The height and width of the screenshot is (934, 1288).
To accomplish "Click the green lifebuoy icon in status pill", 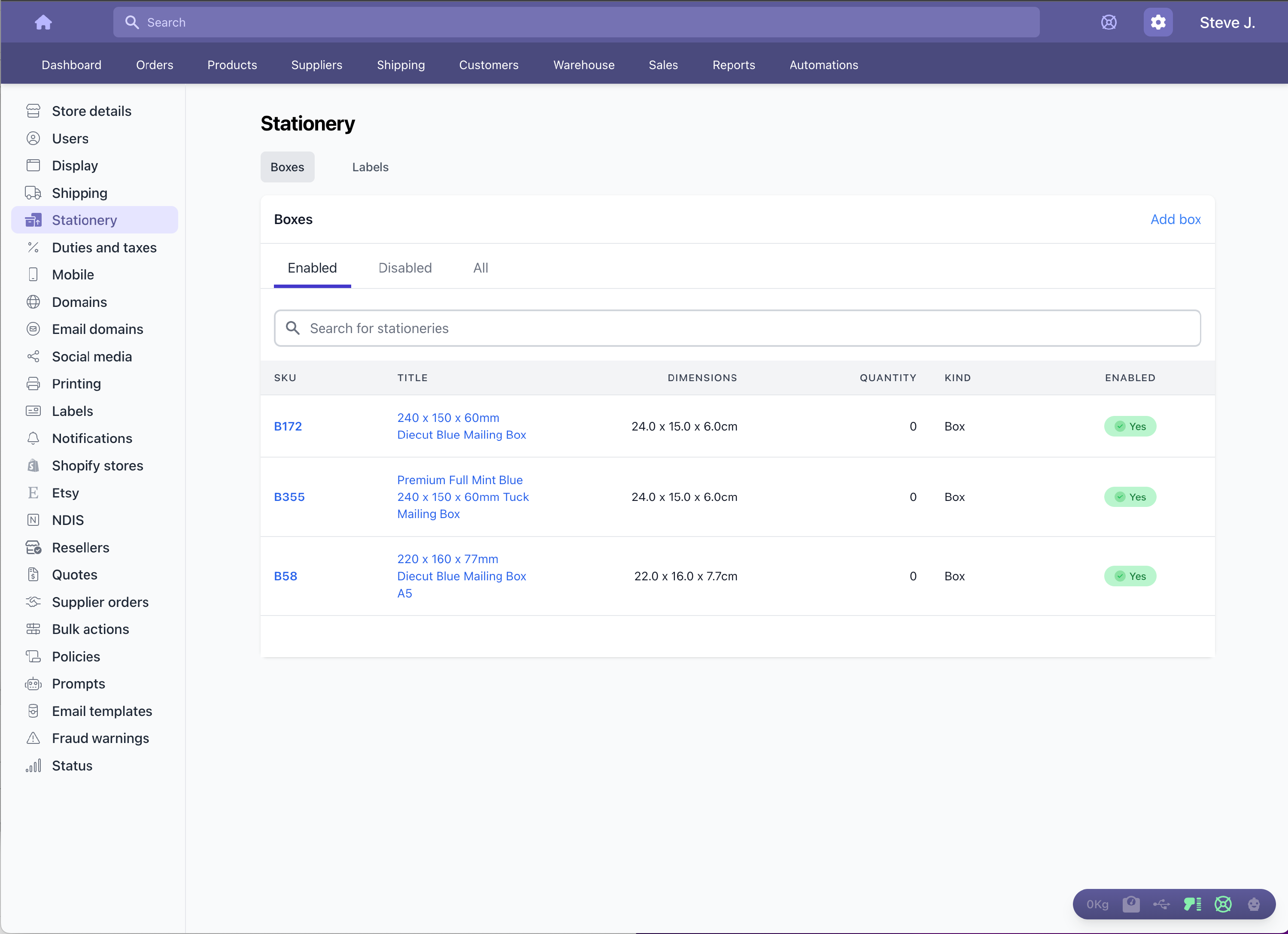I will tap(1223, 904).
